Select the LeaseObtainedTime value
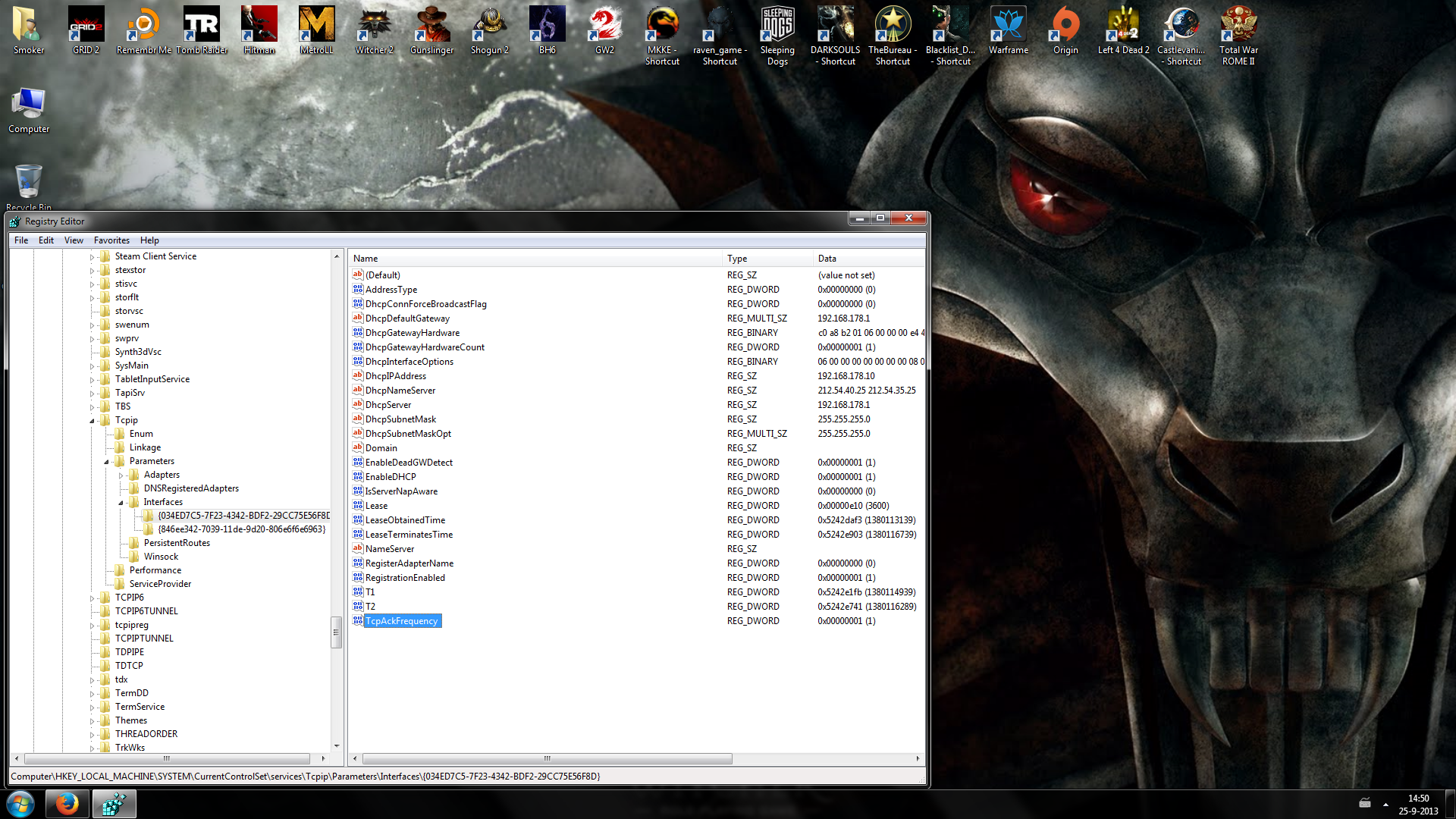This screenshot has width=1456, height=819. pyautogui.click(x=405, y=520)
